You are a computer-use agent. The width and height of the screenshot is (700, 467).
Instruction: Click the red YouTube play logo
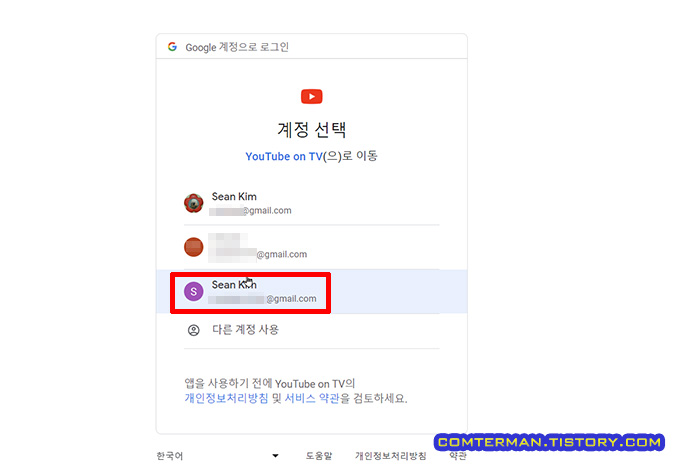[312, 96]
